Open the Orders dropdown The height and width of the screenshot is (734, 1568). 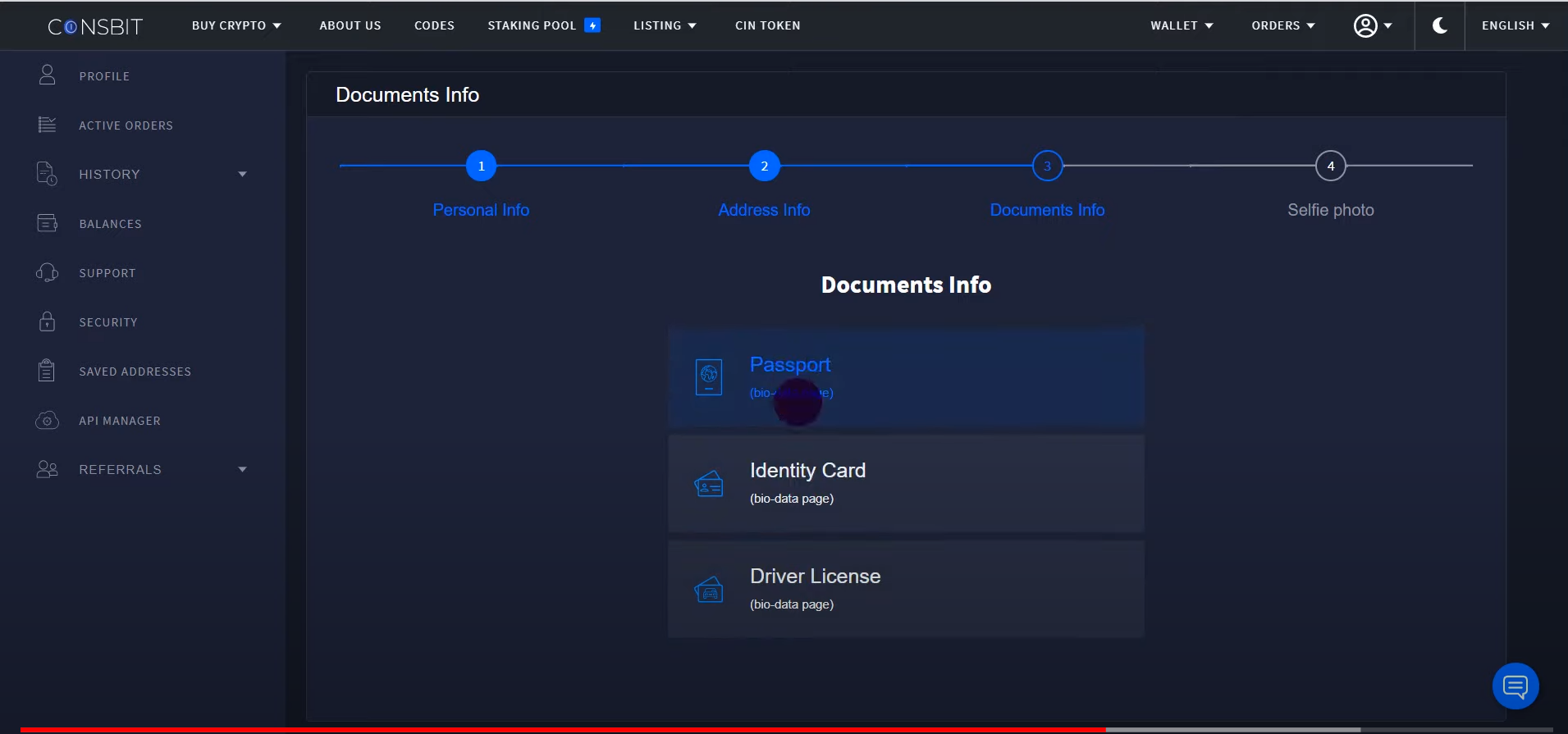1283,25
